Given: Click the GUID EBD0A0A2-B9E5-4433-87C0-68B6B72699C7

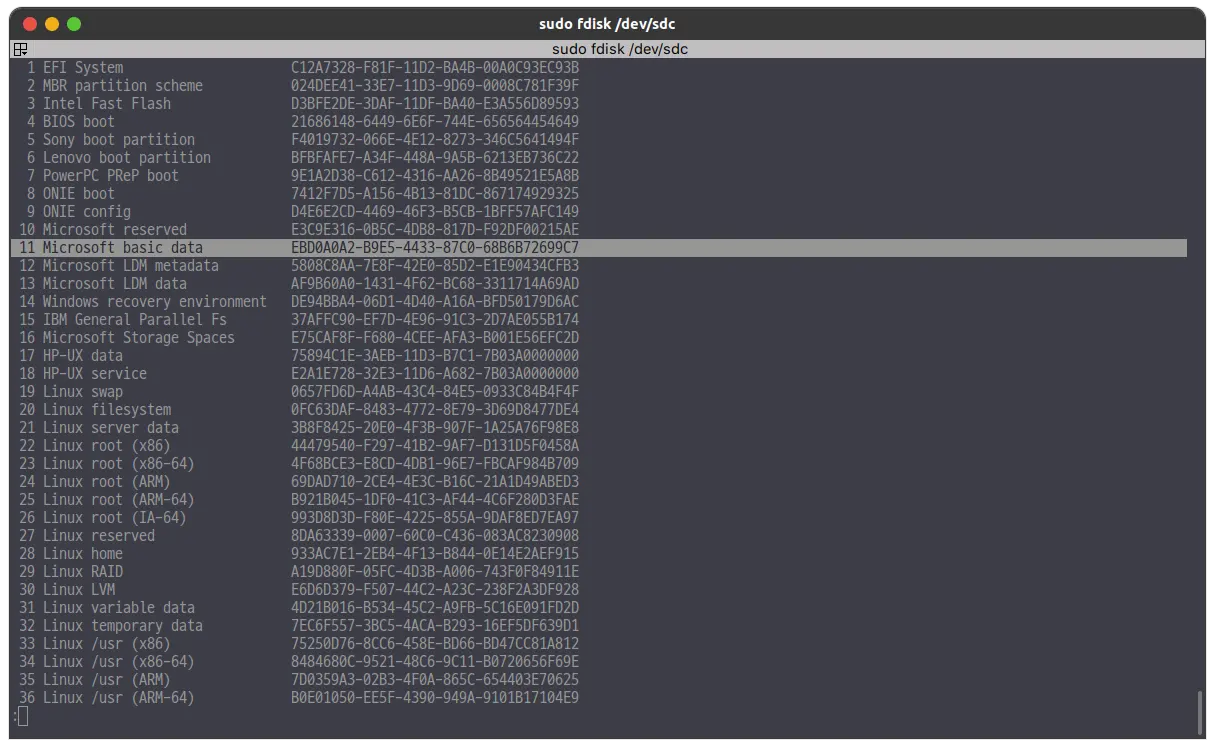Looking at the screenshot, I should (435, 248).
